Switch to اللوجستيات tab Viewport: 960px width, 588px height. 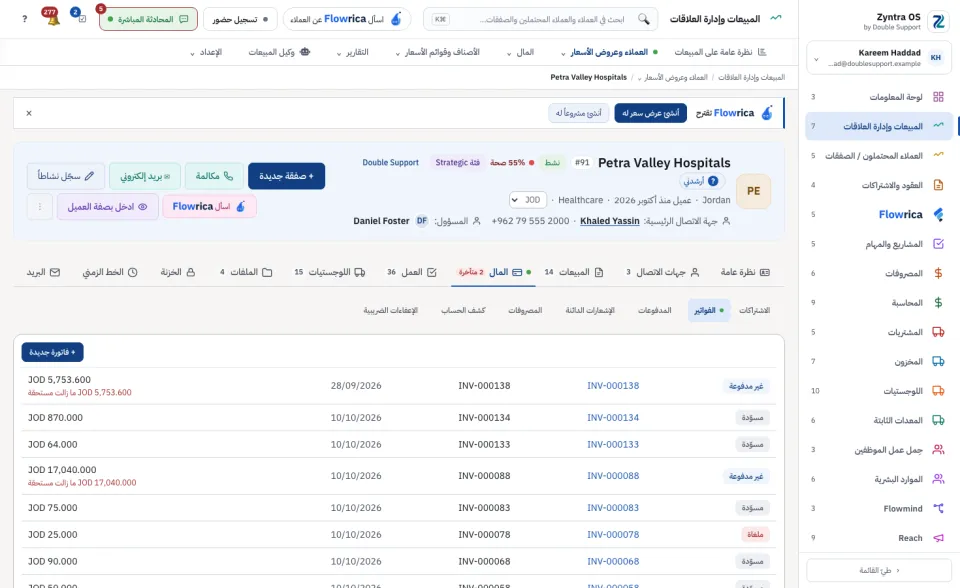tap(329, 272)
